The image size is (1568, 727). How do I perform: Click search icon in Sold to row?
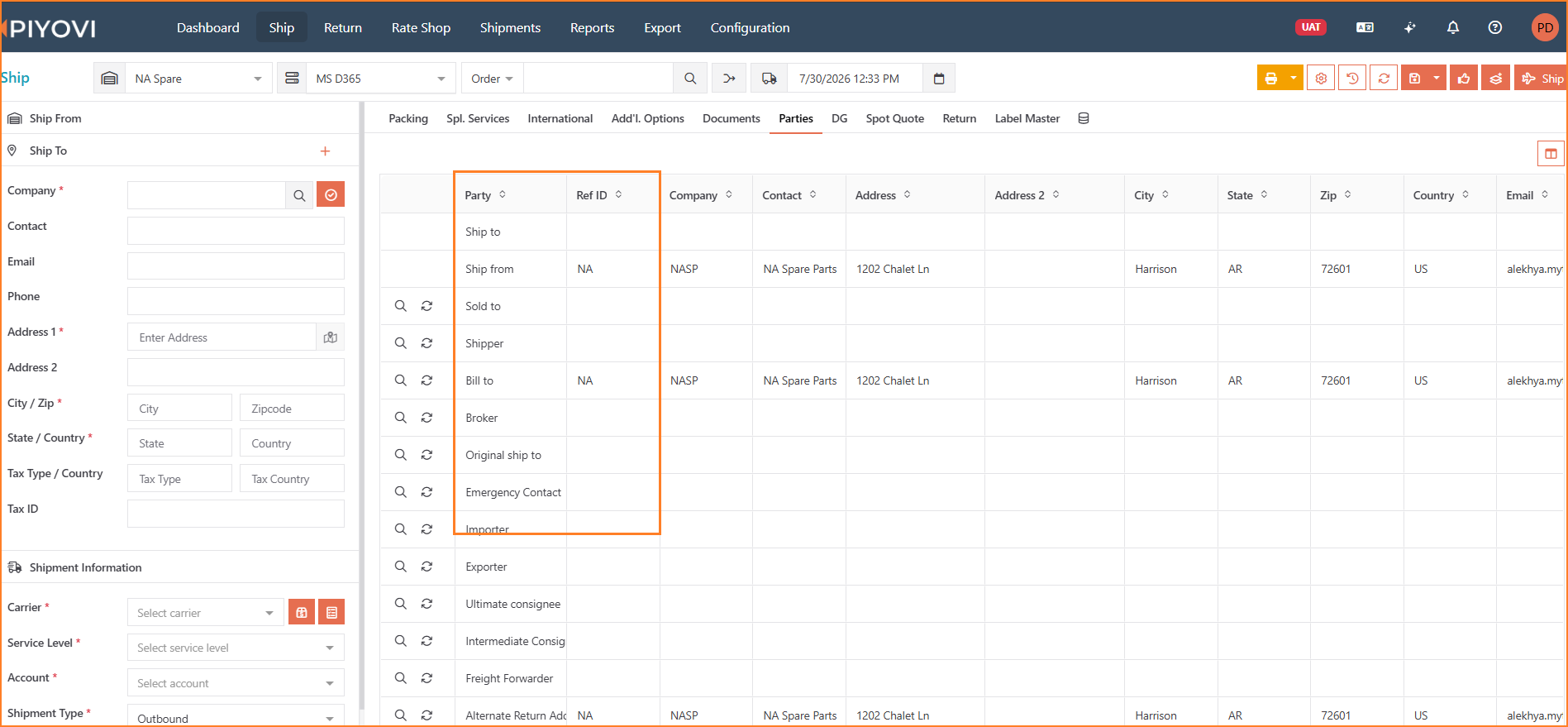[400, 306]
